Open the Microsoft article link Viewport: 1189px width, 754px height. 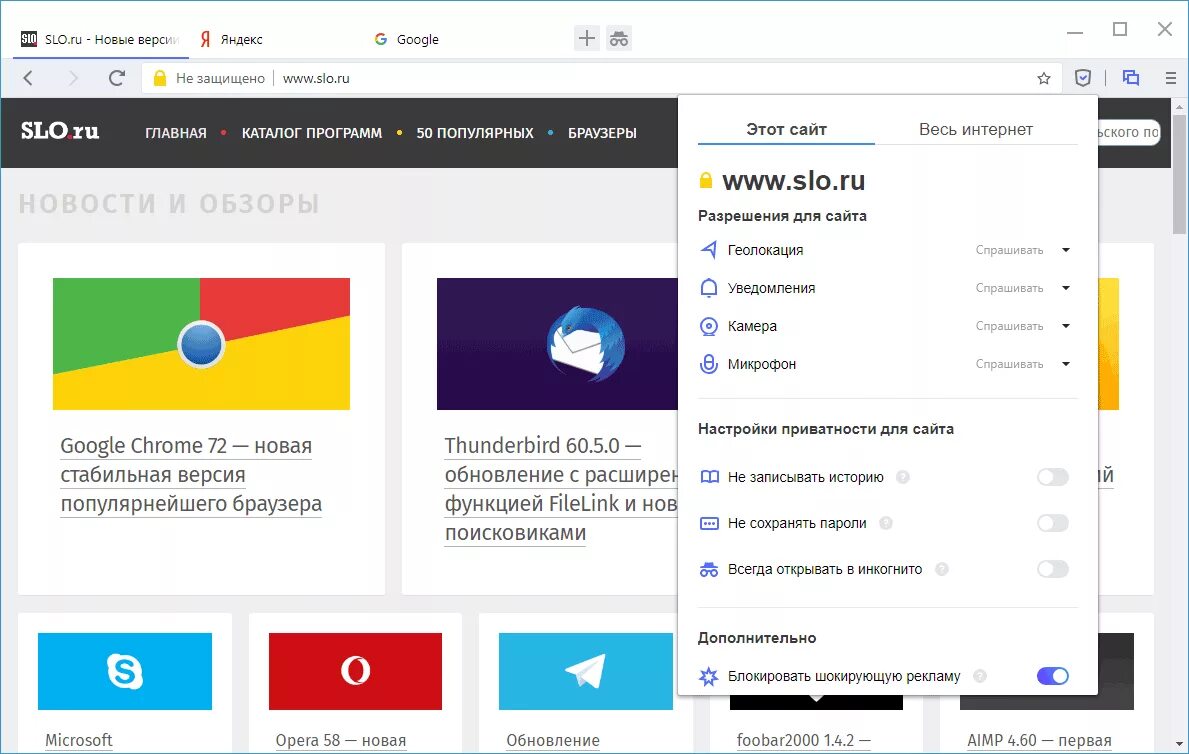coord(79,740)
